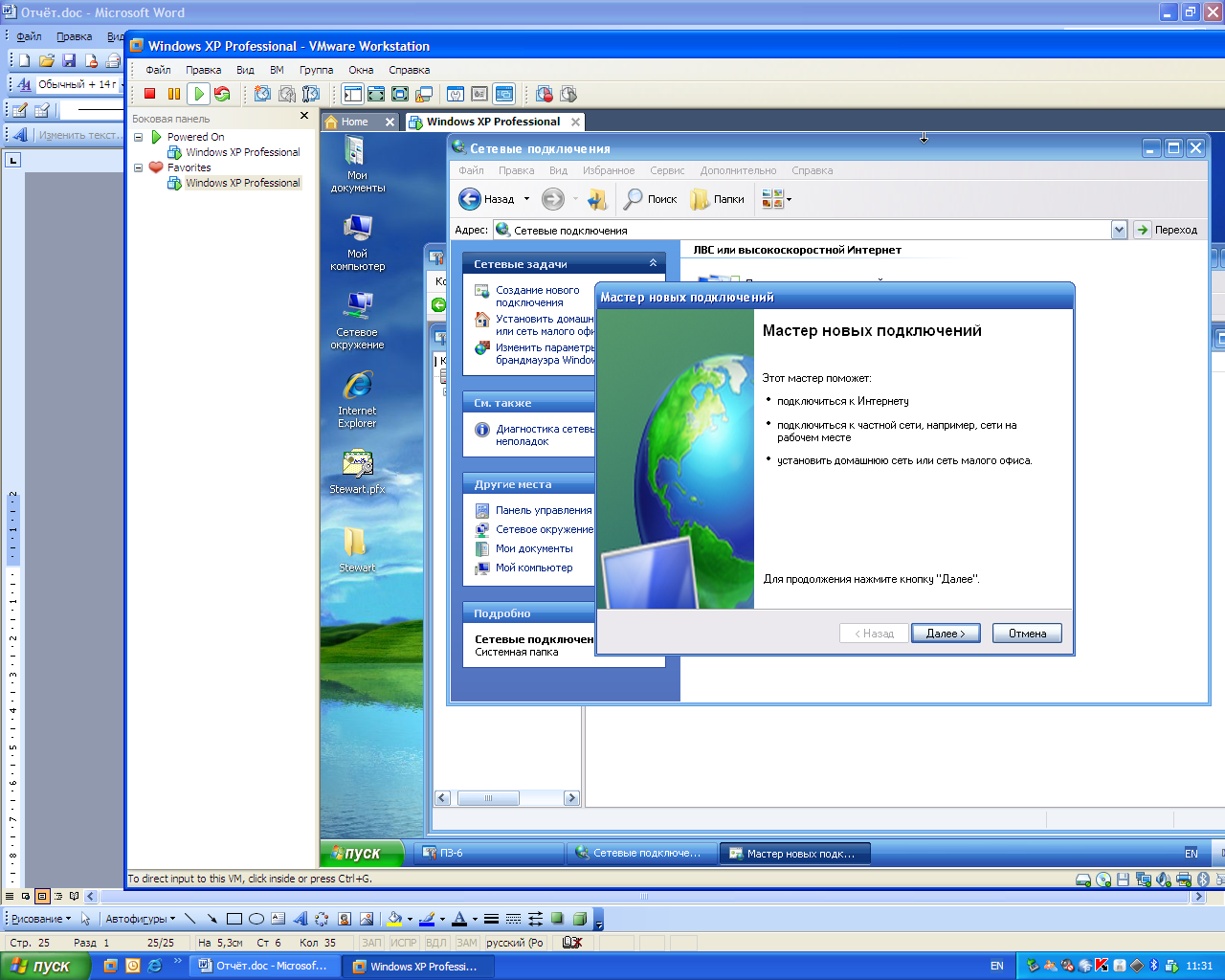Click Отмена in Мастер новых подключений
The image size is (1225, 980).
pyautogui.click(x=1027, y=634)
